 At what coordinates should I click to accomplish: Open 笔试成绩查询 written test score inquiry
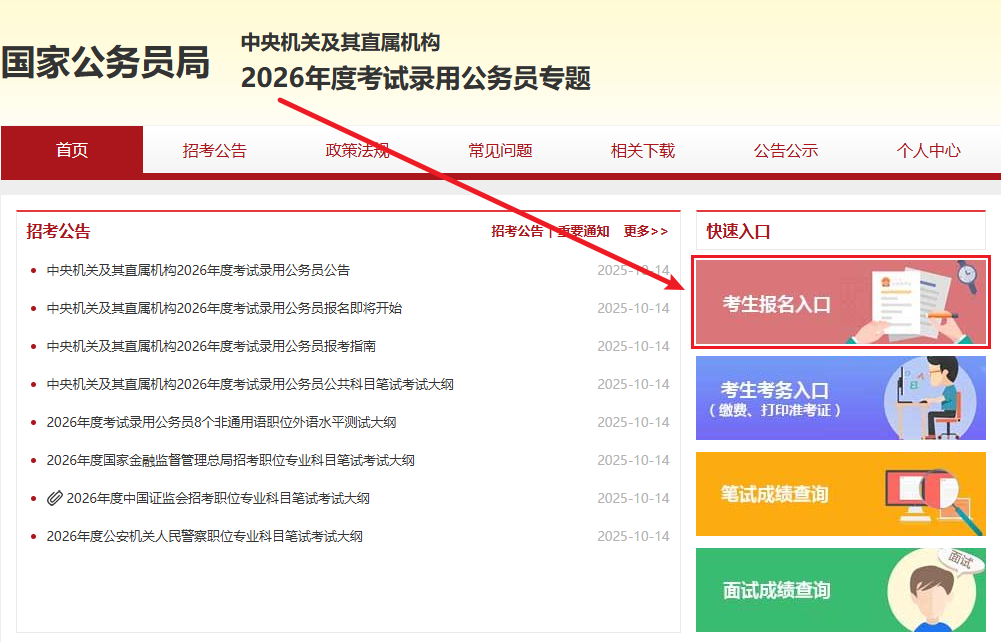coord(840,494)
